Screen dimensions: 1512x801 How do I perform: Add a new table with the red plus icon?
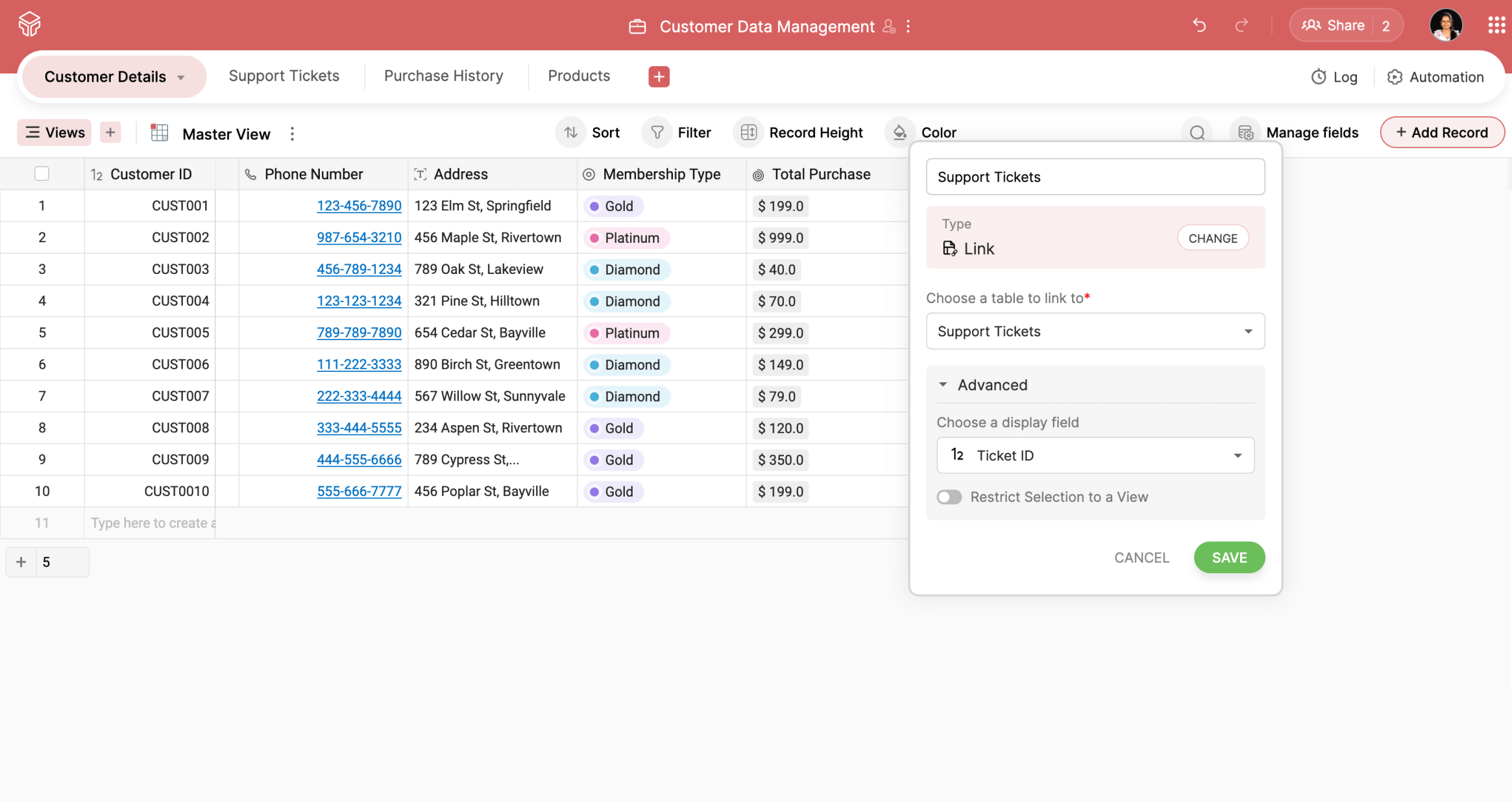[659, 76]
